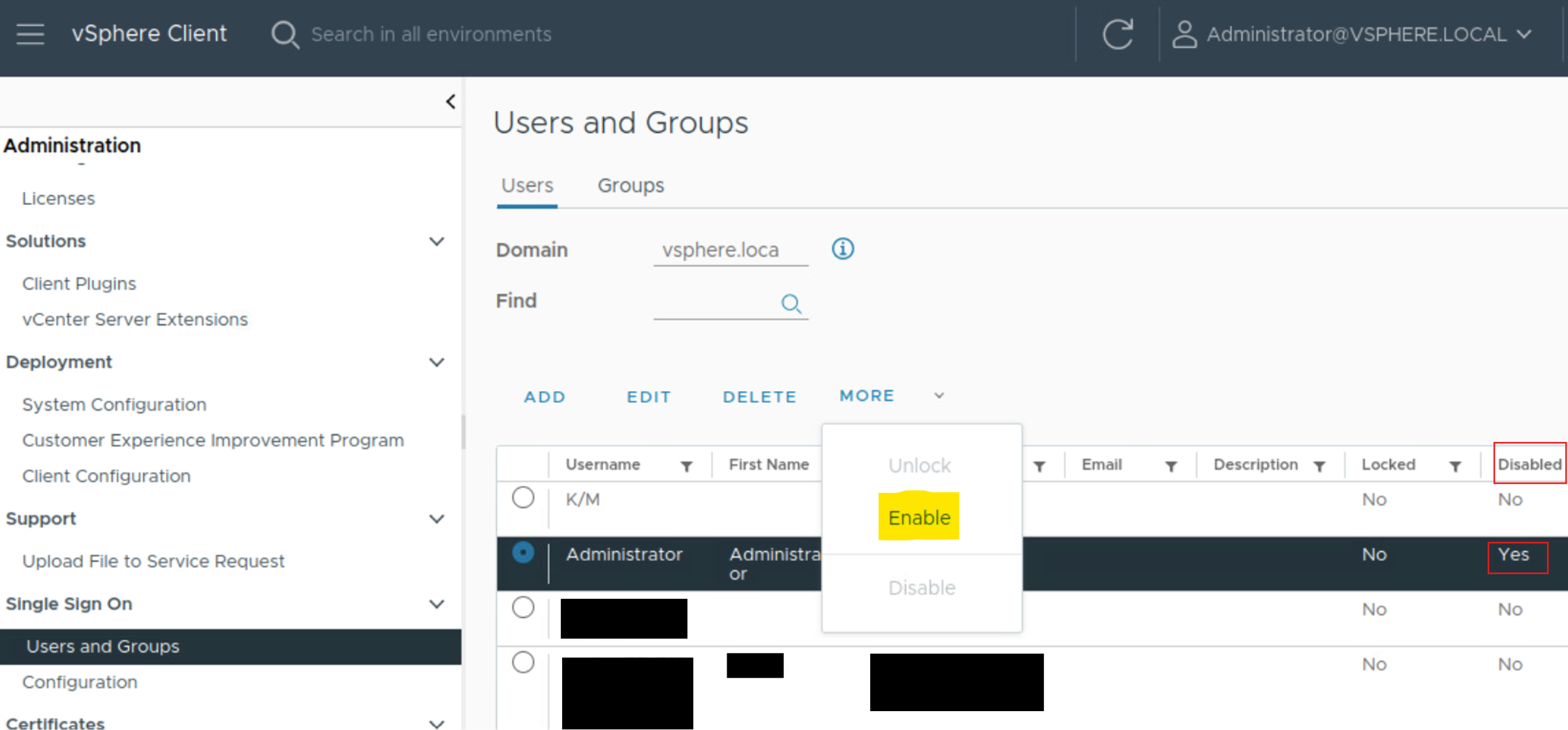Open the hamburger navigation menu
The height and width of the screenshot is (730, 1568).
[30, 34]
